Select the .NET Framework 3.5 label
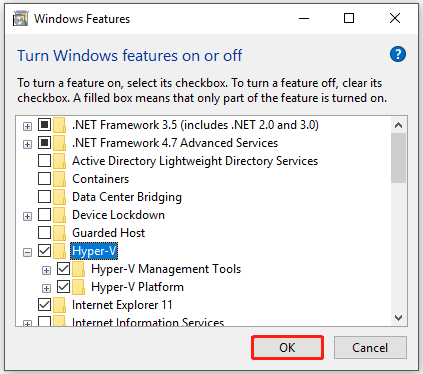The width and height of the screenshot is (423, 374). [195, 125]
